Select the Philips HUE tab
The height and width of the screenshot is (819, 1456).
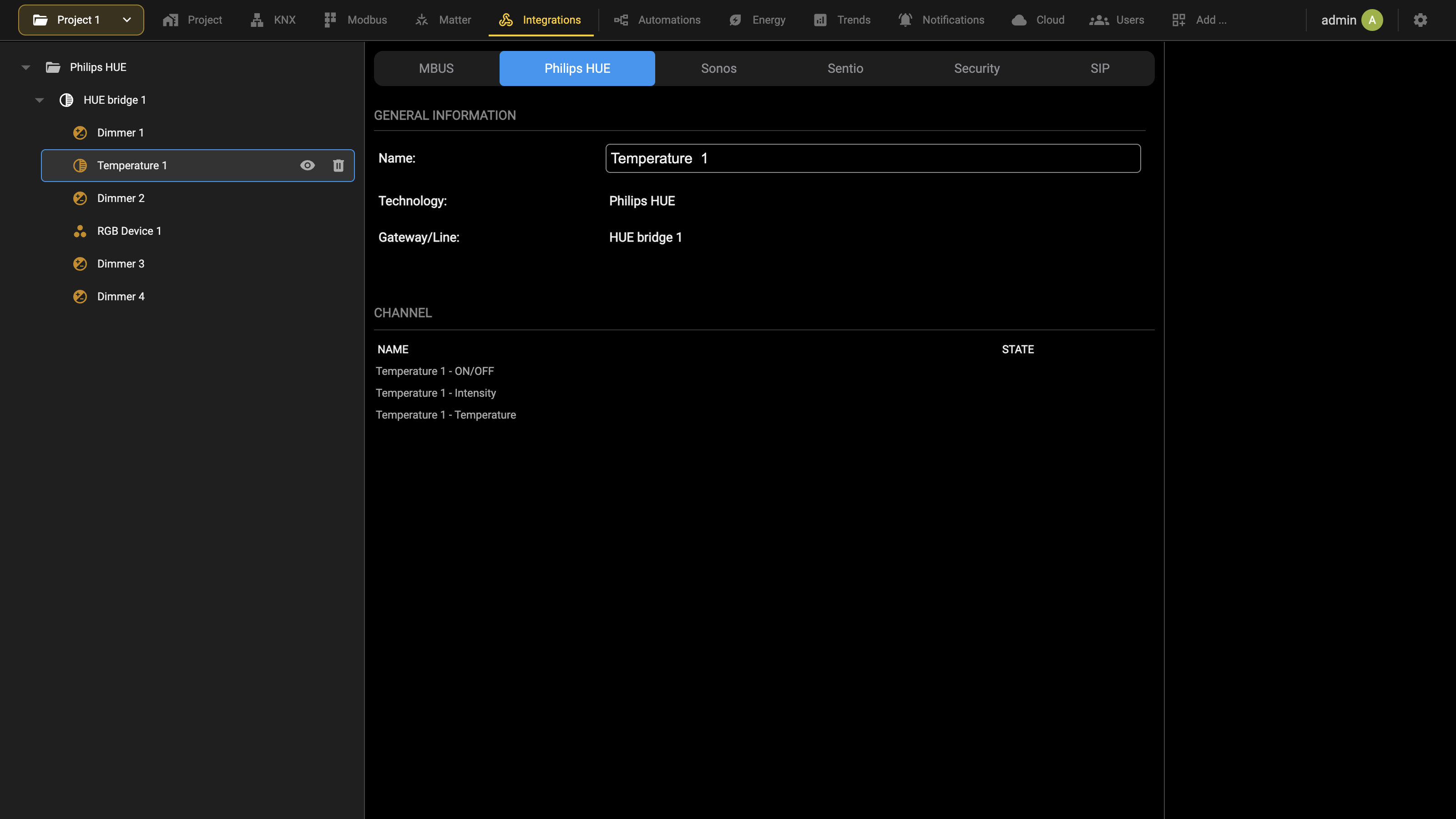(577, 68)
